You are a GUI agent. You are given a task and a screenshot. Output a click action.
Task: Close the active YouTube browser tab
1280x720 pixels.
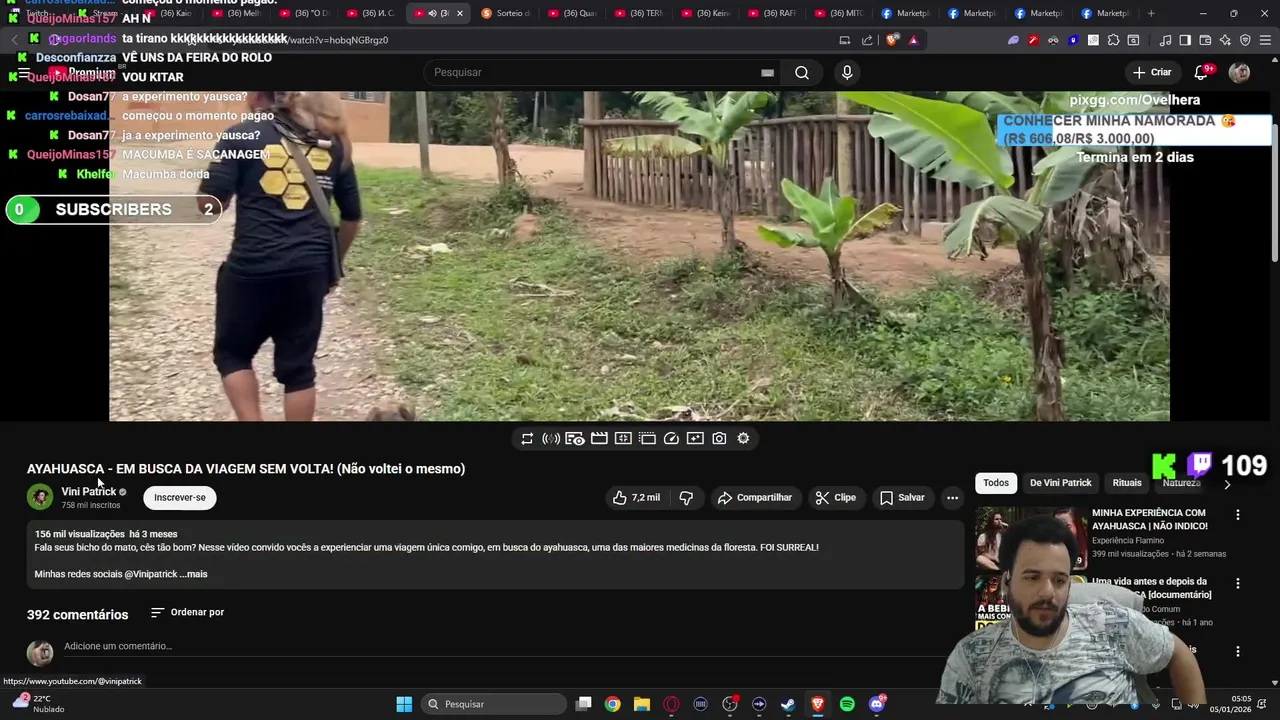(x=460, y=13)
